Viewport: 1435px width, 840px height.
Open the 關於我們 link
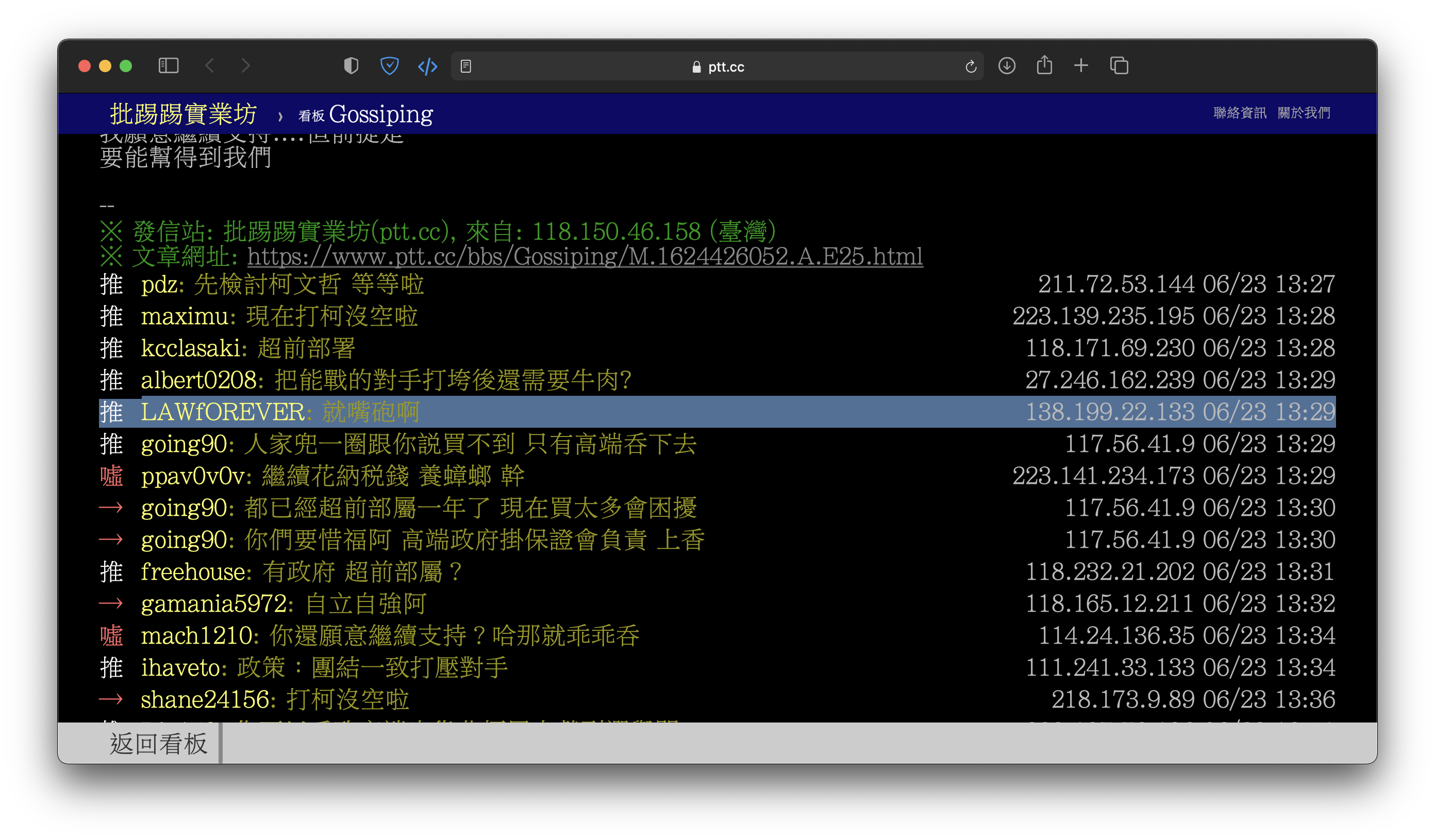[x=1304, y=113]
